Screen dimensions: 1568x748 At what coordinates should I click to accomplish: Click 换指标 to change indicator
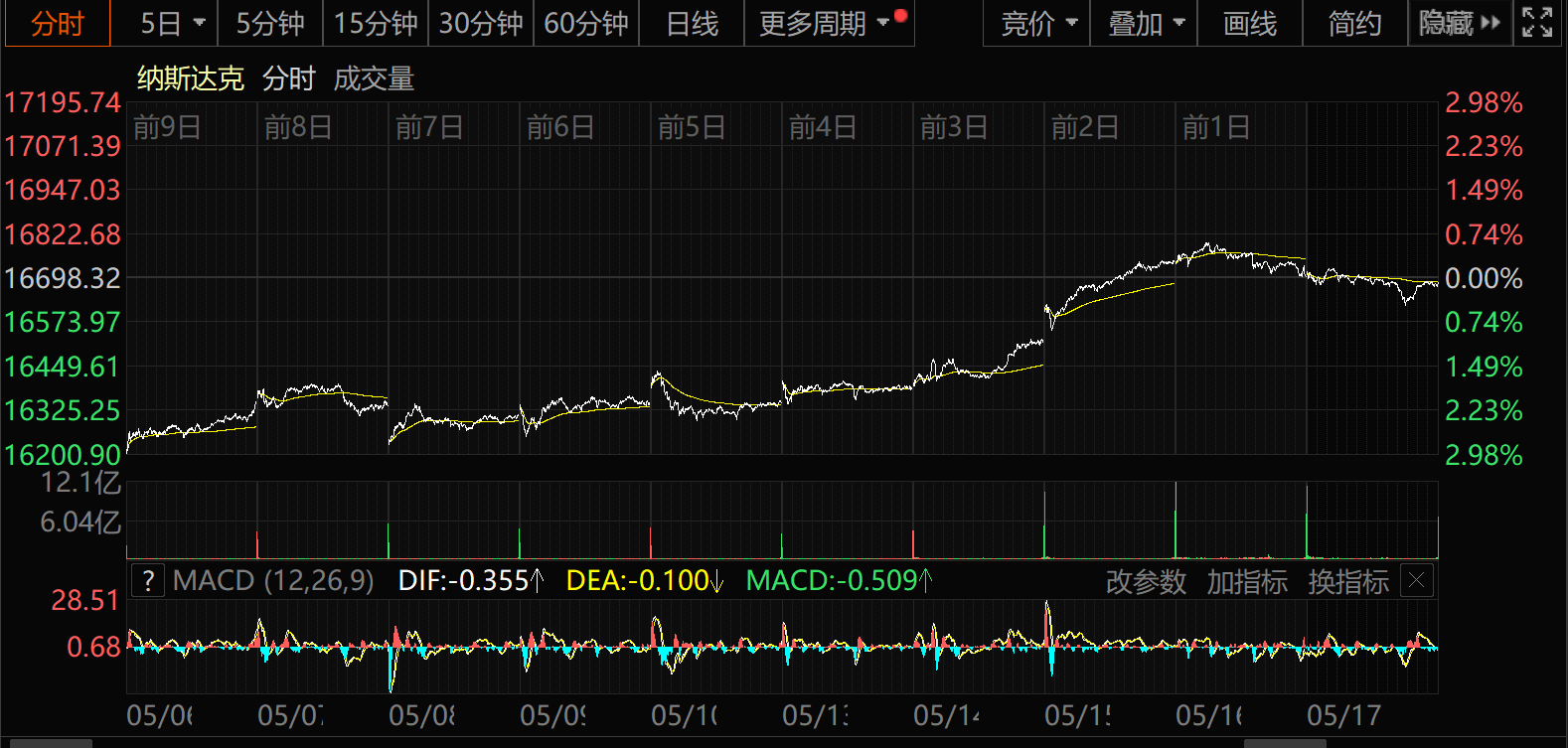(x=1348, y=581)
